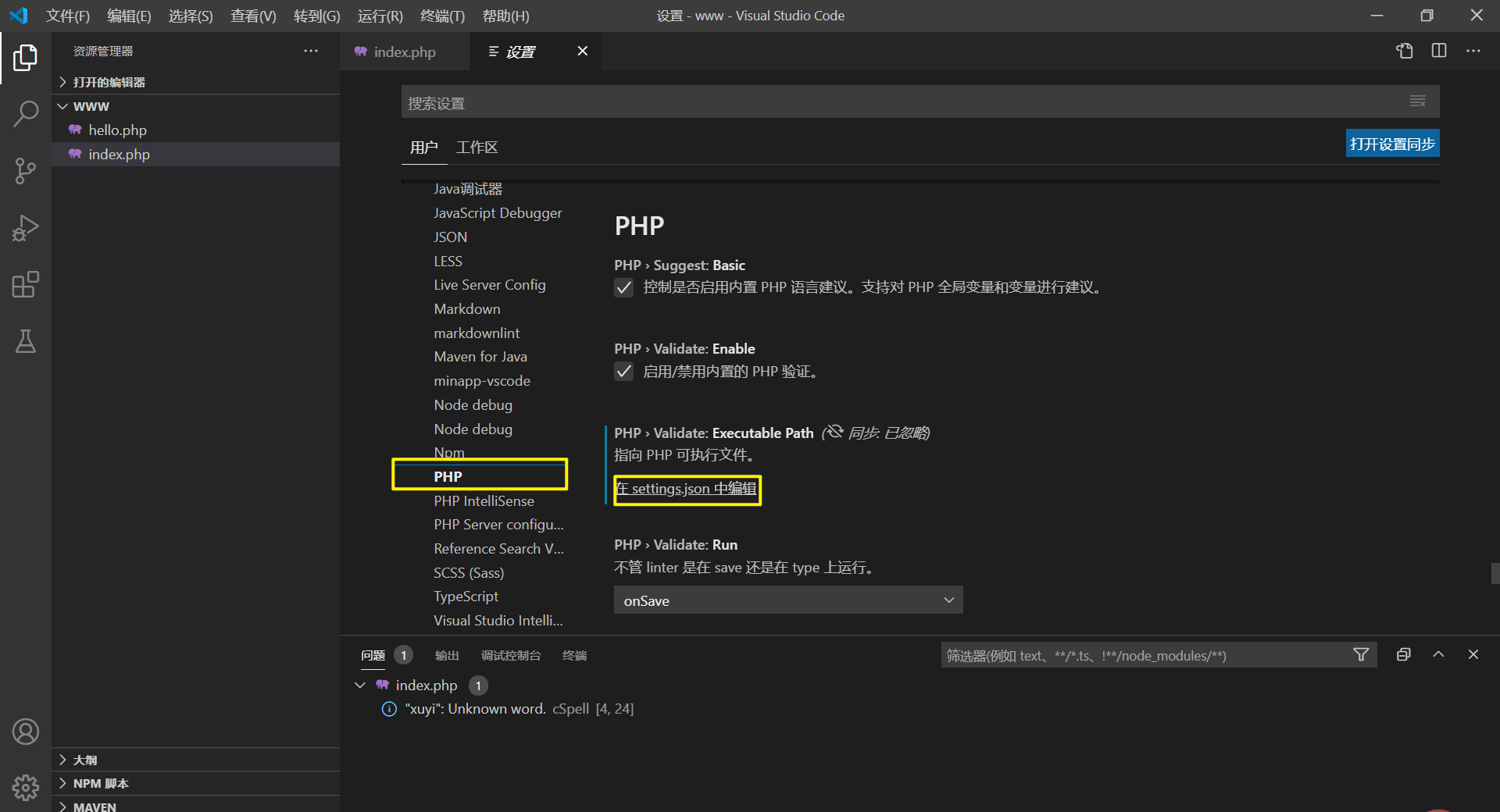The width and height of the screenshot is (1500, 812).
Task: Close the Settings editor tab
Action: [x=582, y=51]
